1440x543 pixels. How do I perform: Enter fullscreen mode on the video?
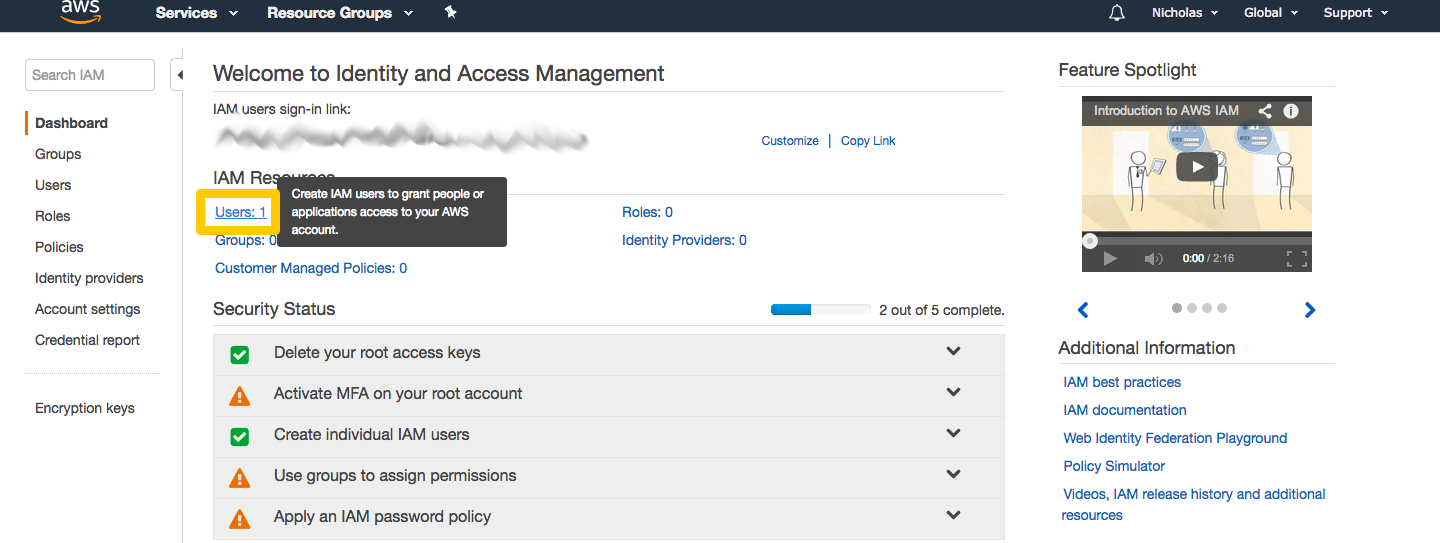coord(1297,258)
